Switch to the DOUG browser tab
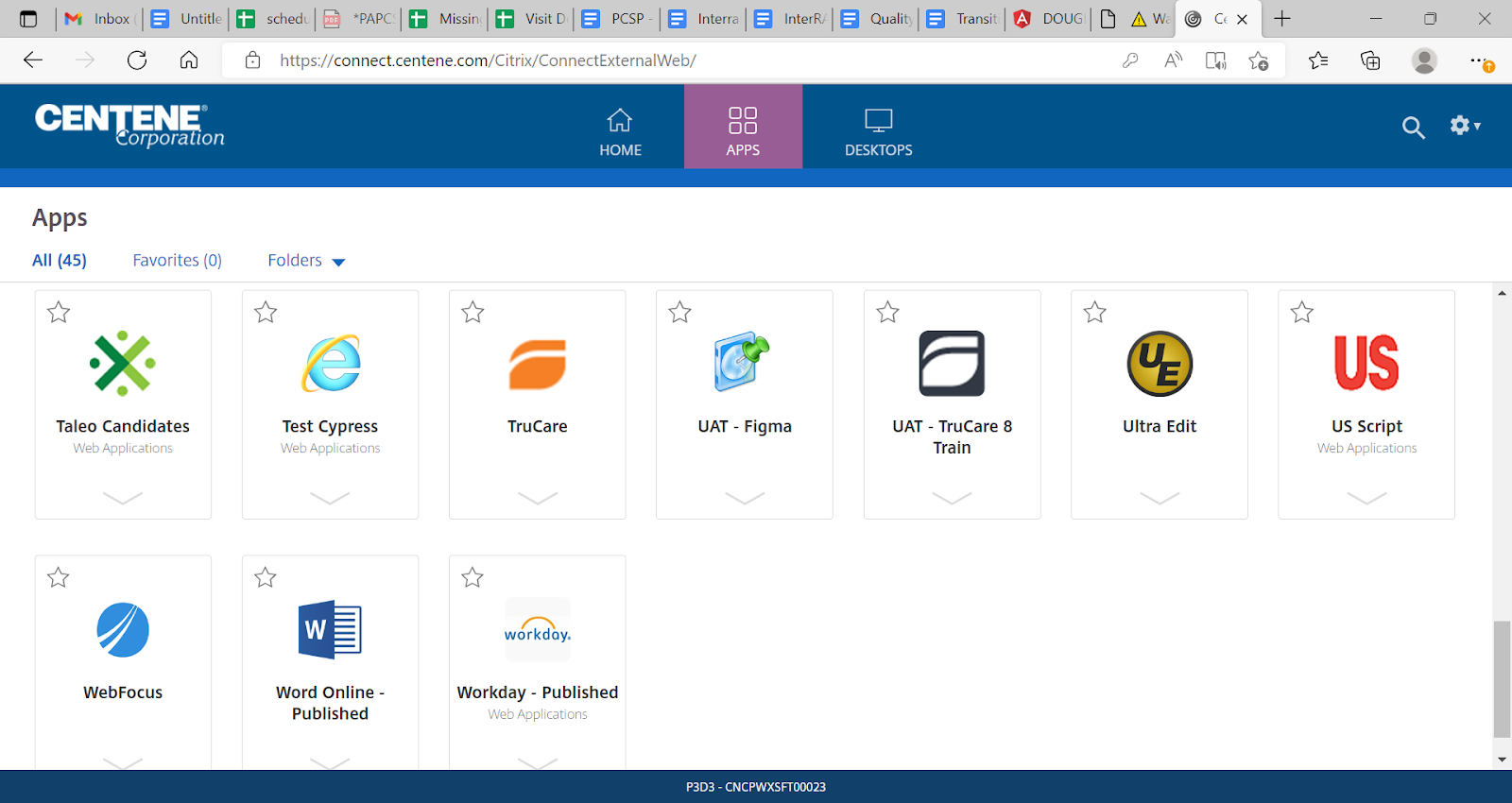This screenshot has width=1512, height=803. (1048, 19)
